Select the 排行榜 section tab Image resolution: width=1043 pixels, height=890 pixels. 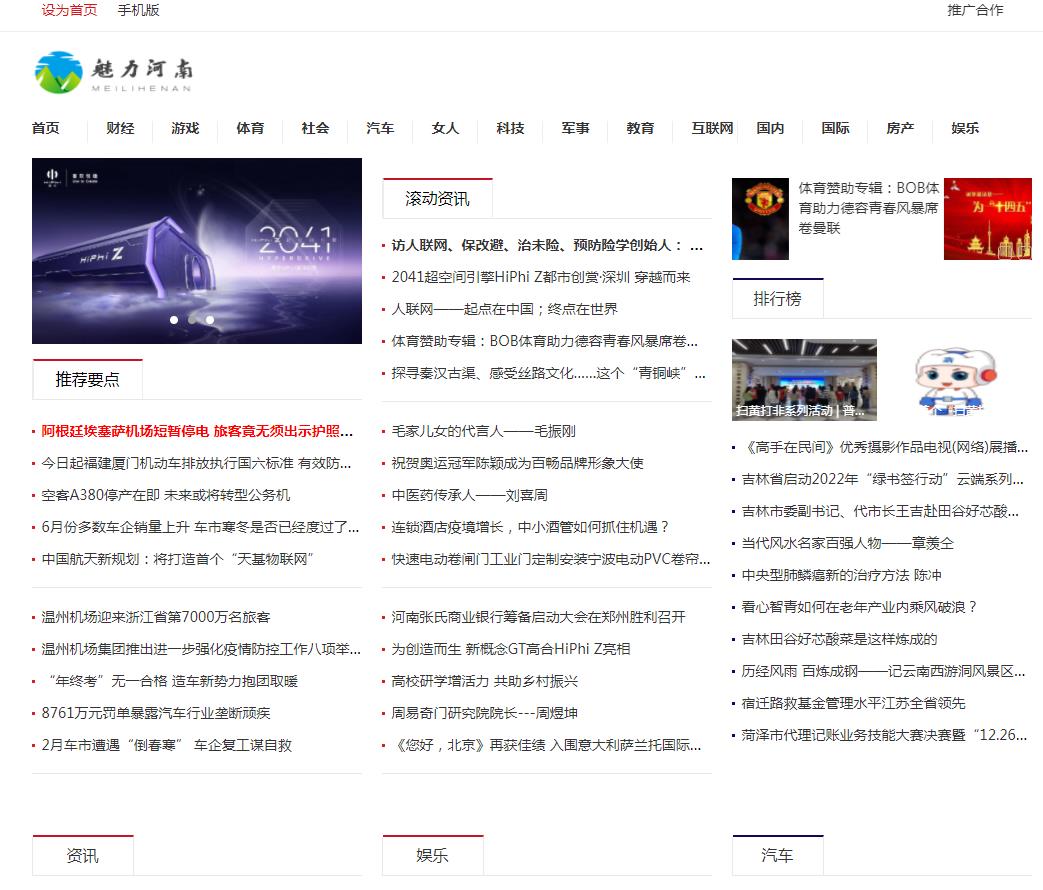[x=778, y=299]
